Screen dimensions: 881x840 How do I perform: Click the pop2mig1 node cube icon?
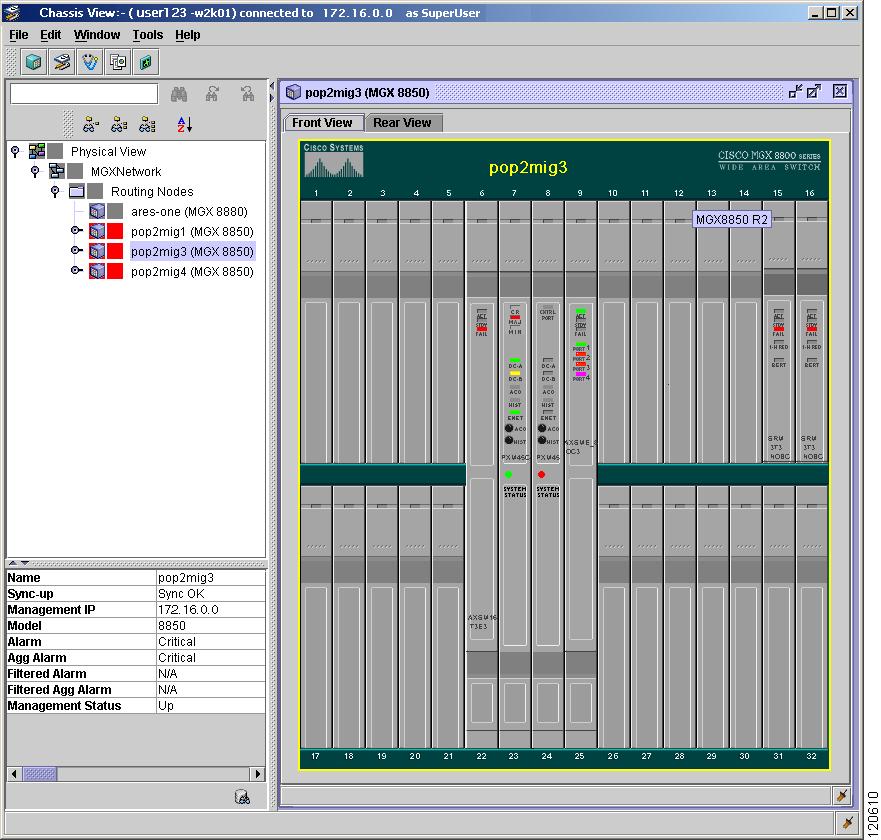(97, 231)
